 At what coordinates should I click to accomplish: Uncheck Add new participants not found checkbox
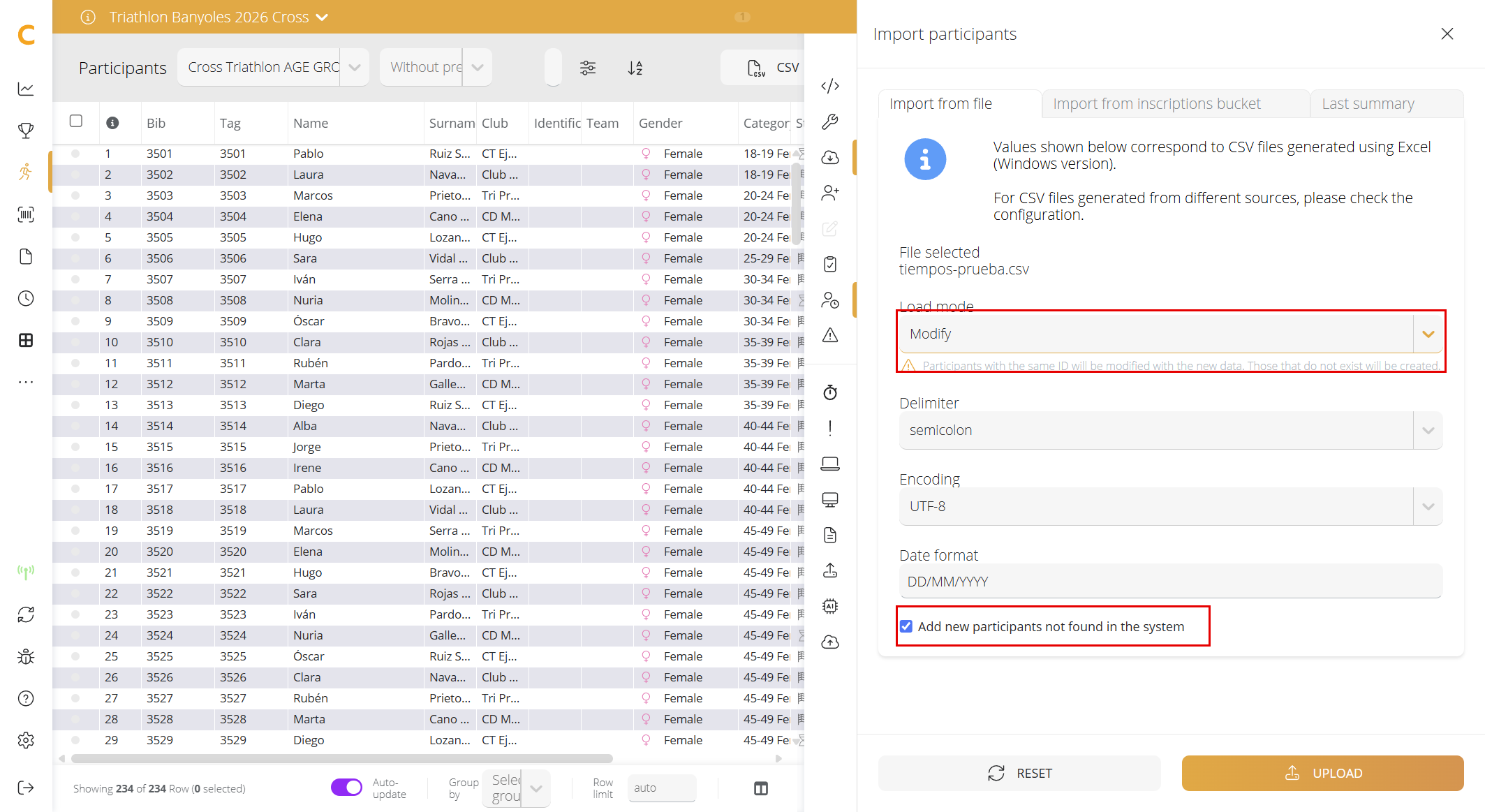pos(906,626)
